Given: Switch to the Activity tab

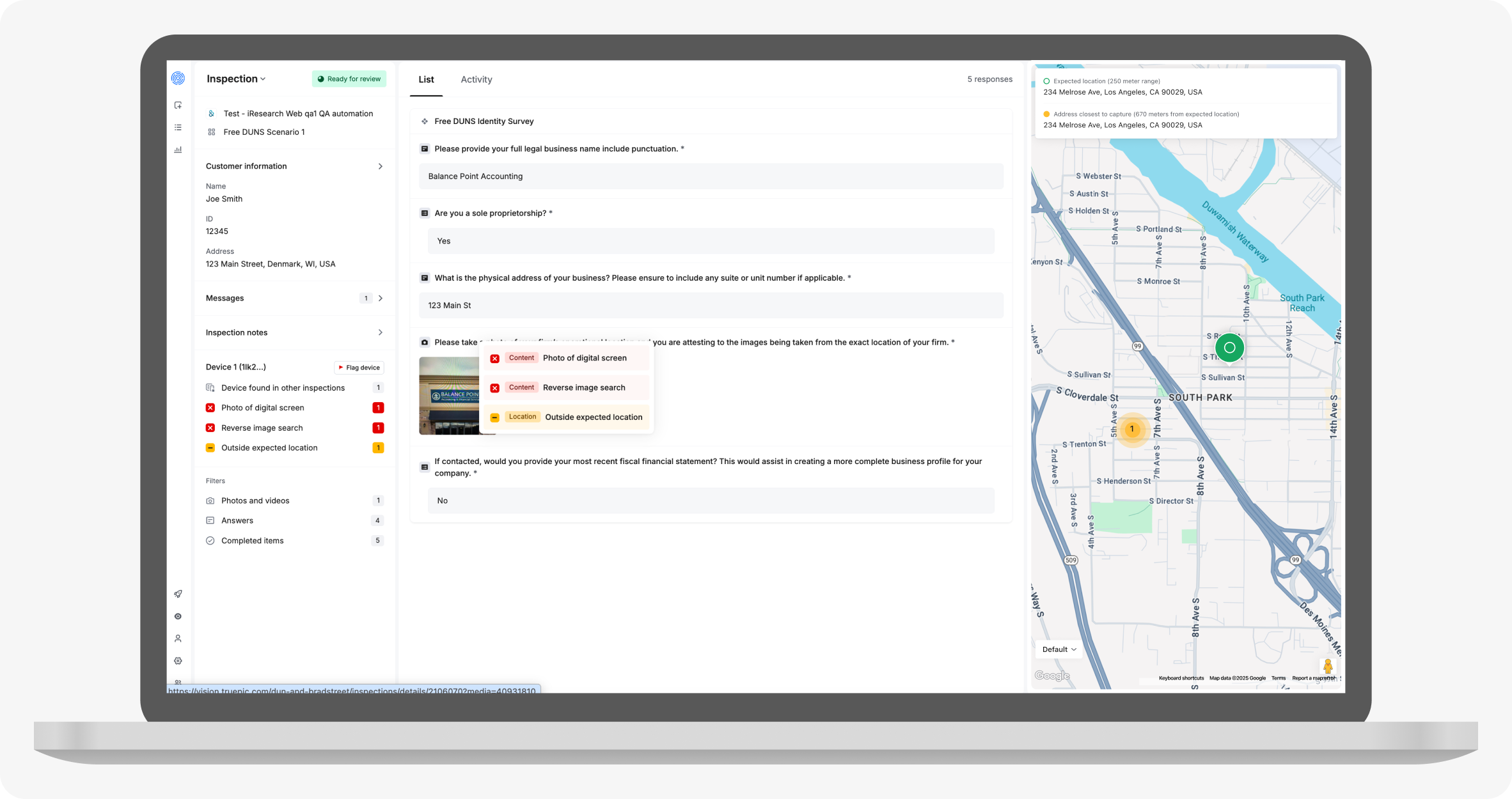Looking at the screenshot, I should pos(476,79).
